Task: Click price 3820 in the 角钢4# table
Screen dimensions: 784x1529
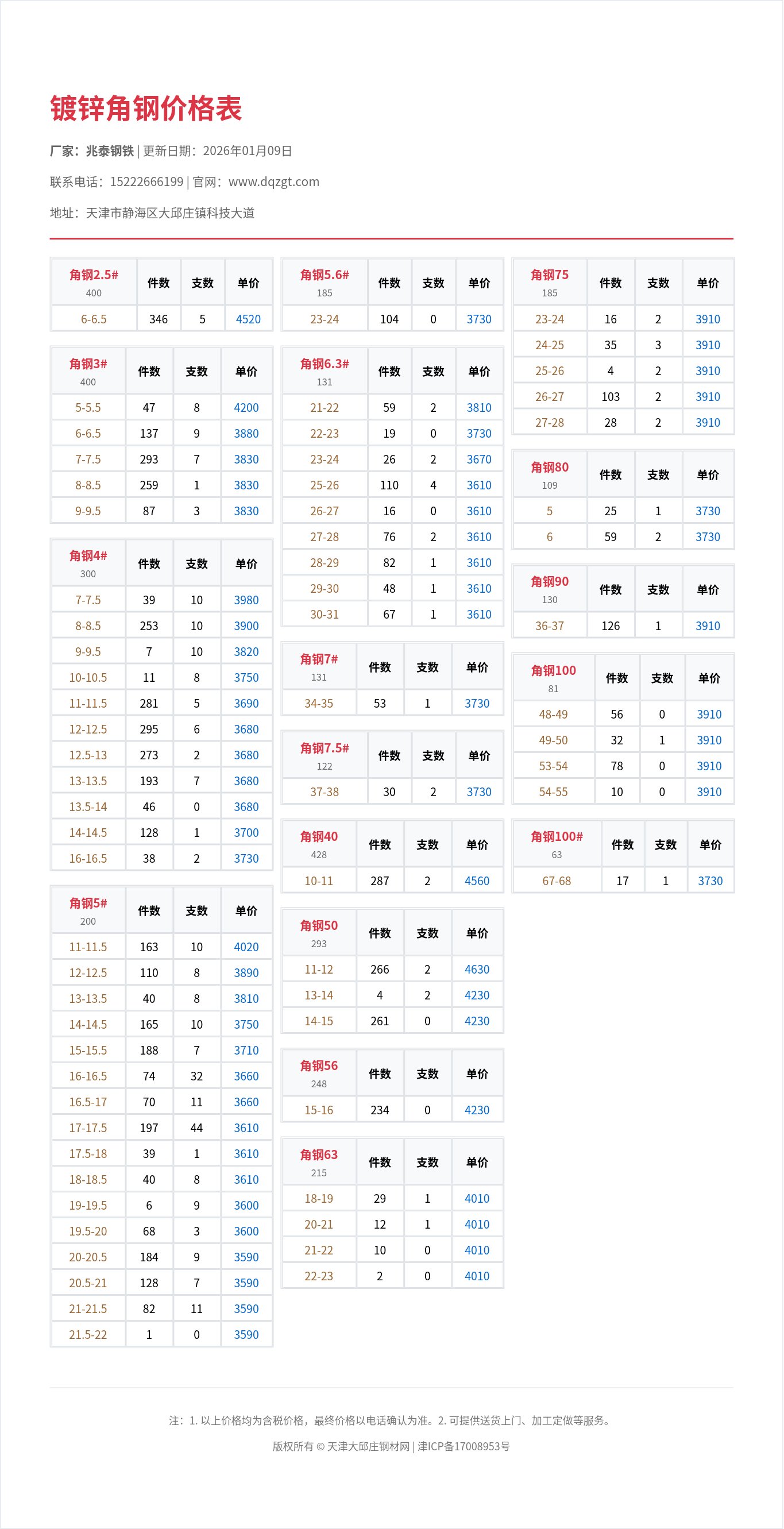Action: coord(246,652)
